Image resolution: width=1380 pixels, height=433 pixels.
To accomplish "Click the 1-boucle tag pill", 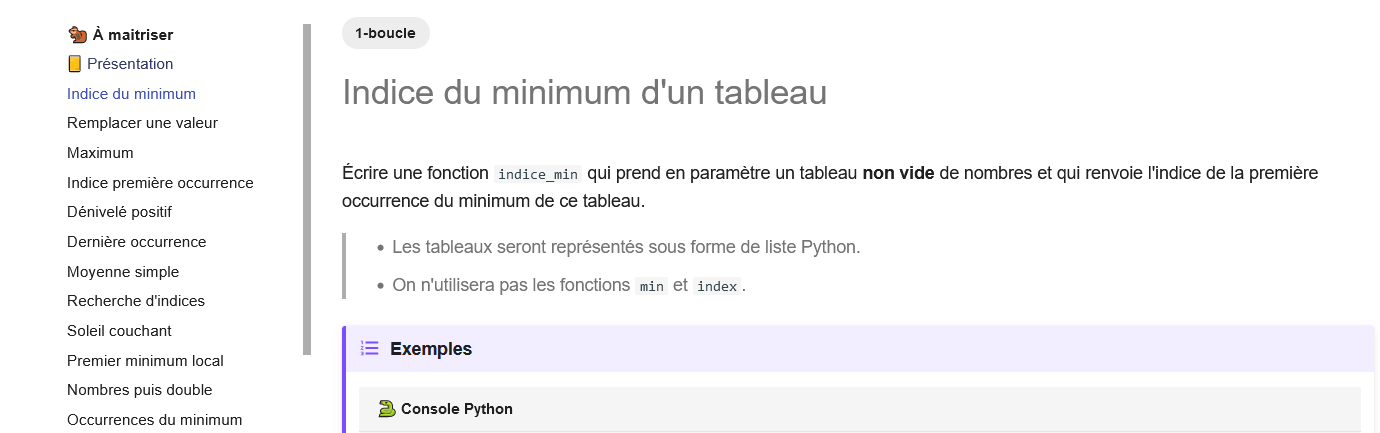I will pos(386,33).
